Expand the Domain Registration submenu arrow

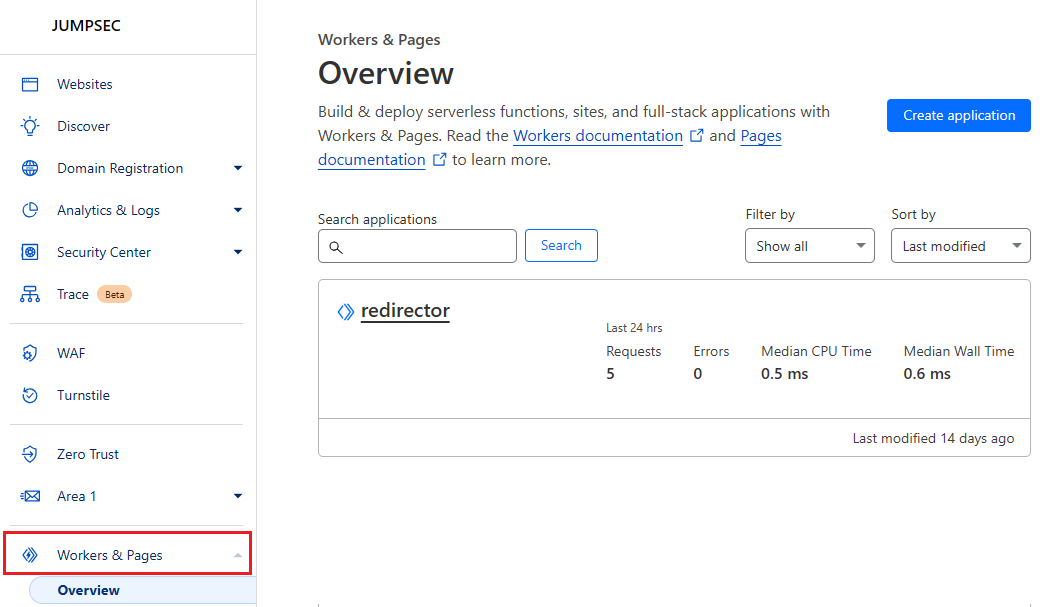tap(237, 169)
